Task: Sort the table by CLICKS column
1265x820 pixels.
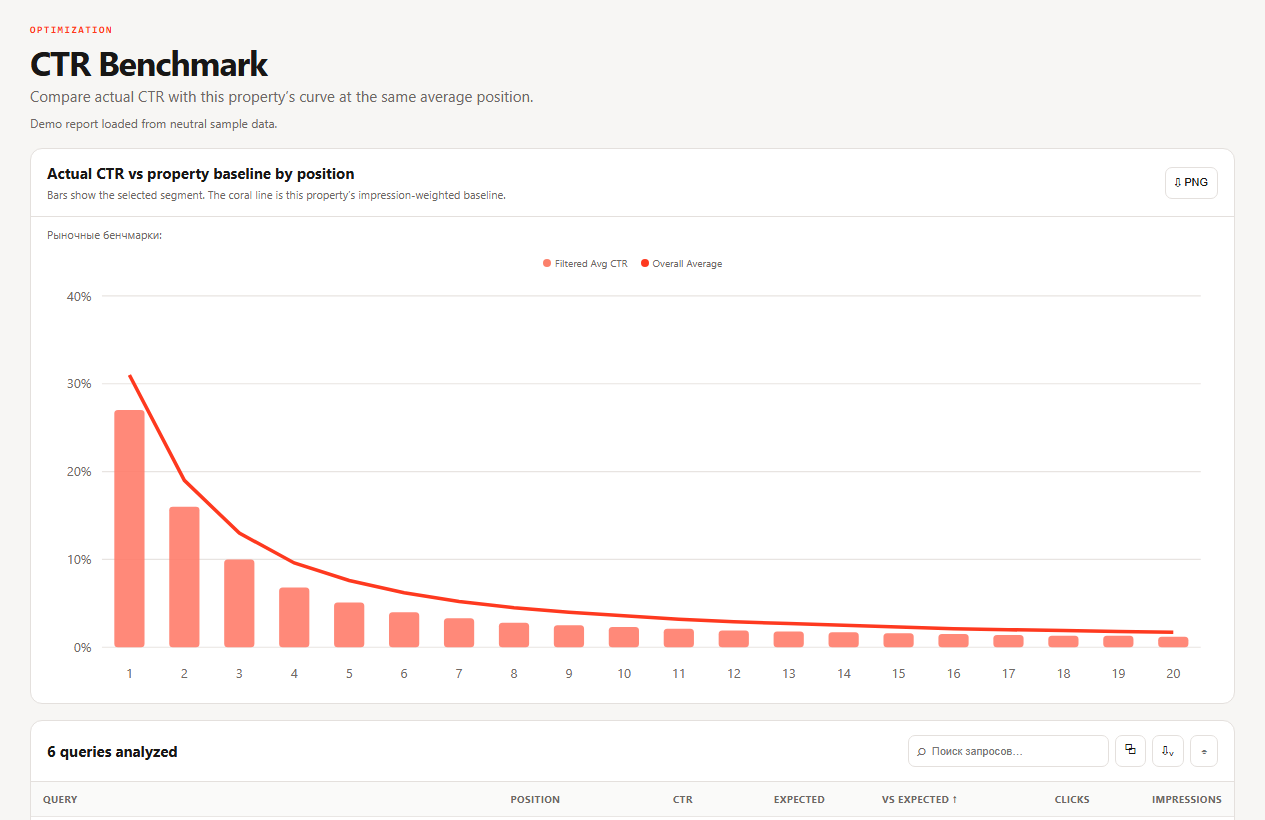Action: pos(1072,800)
